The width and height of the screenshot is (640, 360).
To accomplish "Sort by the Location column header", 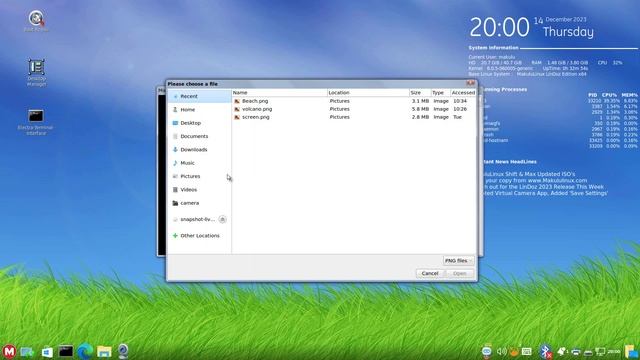I will pyautogui.click(x=368, y=93).
